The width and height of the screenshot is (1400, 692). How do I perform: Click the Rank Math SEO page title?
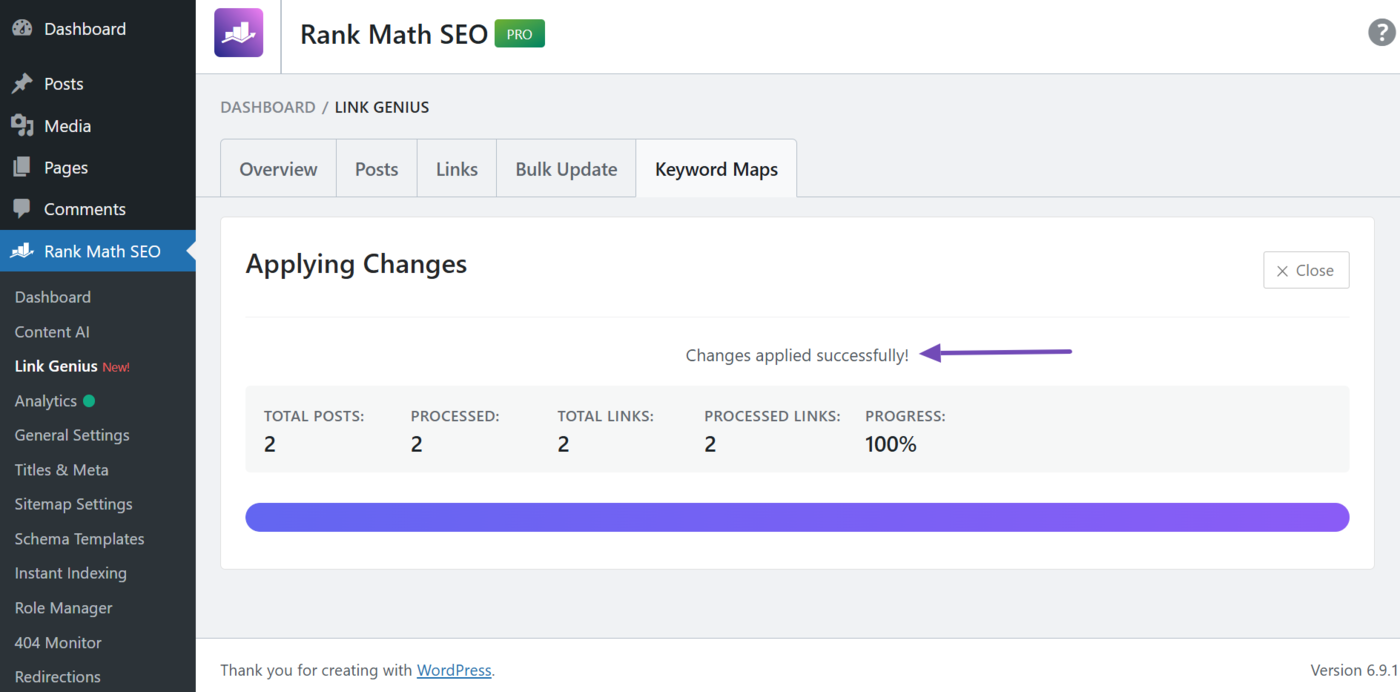point(394,34)
